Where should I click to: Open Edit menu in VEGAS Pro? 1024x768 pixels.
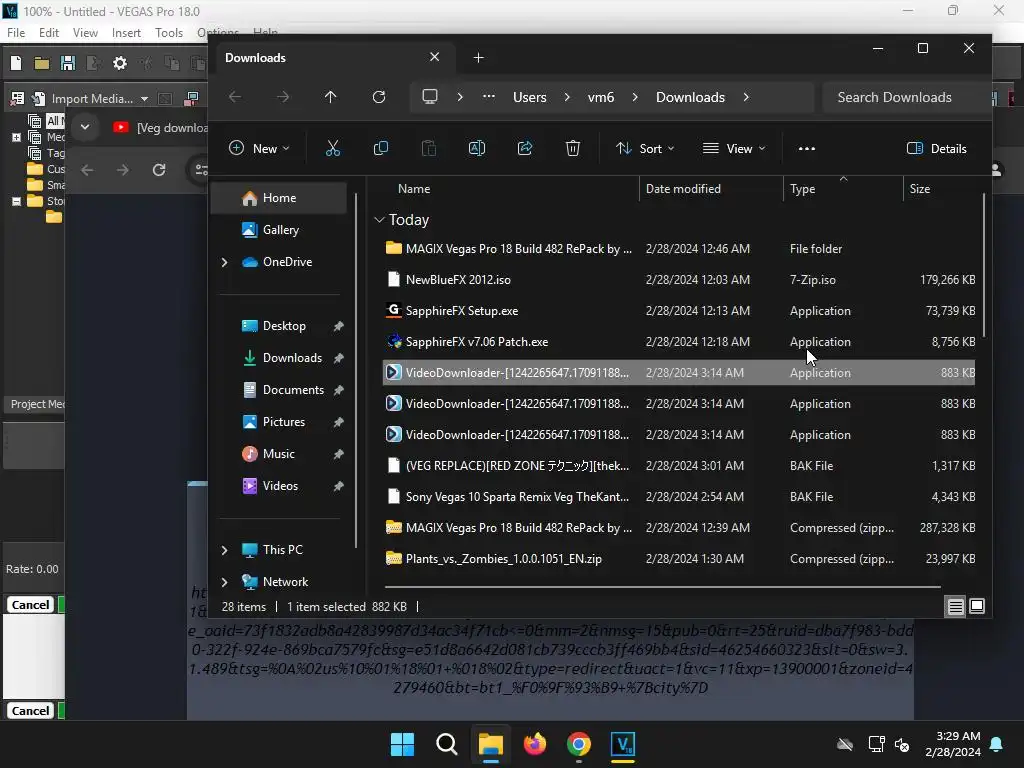[49, 33]
